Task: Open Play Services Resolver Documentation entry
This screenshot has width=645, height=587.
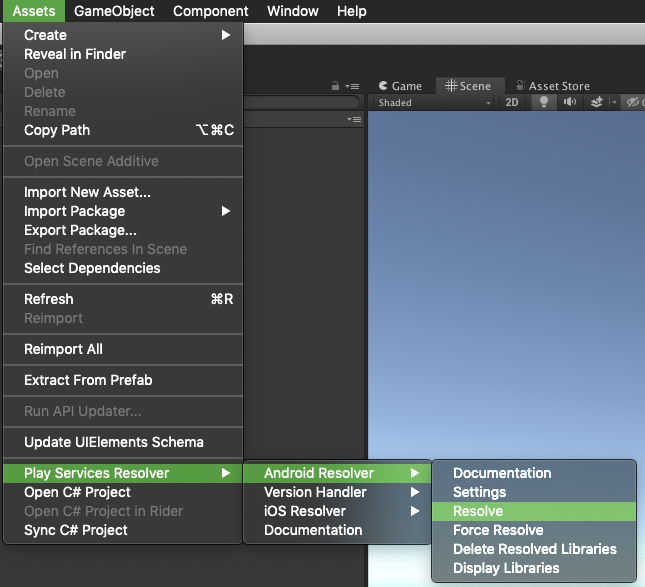Action: pos(337,530)
